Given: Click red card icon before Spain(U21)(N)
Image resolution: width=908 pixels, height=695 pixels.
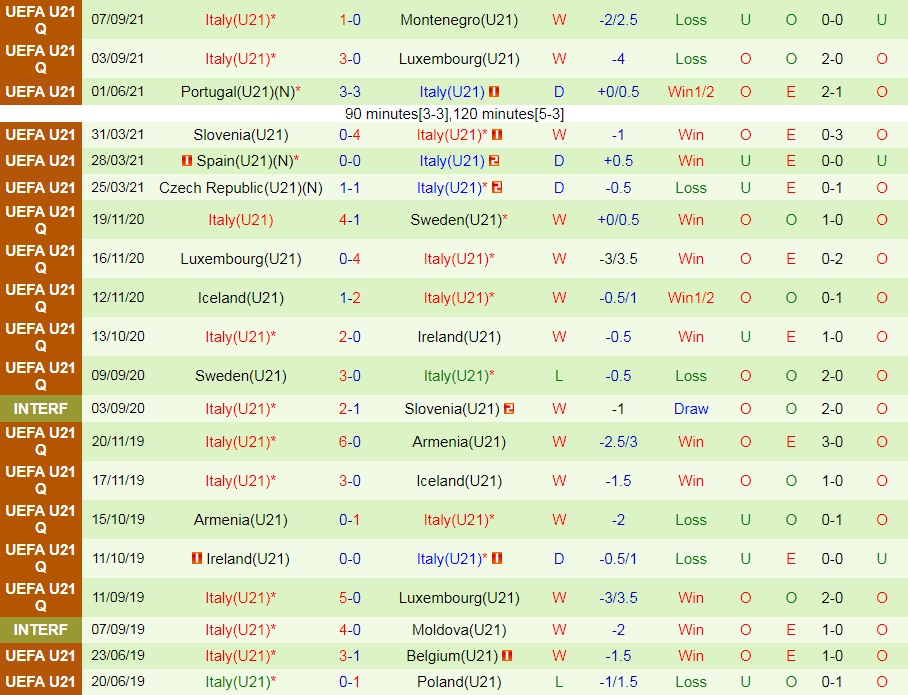Looking at the screenshot, I should [x=186, y=161].
